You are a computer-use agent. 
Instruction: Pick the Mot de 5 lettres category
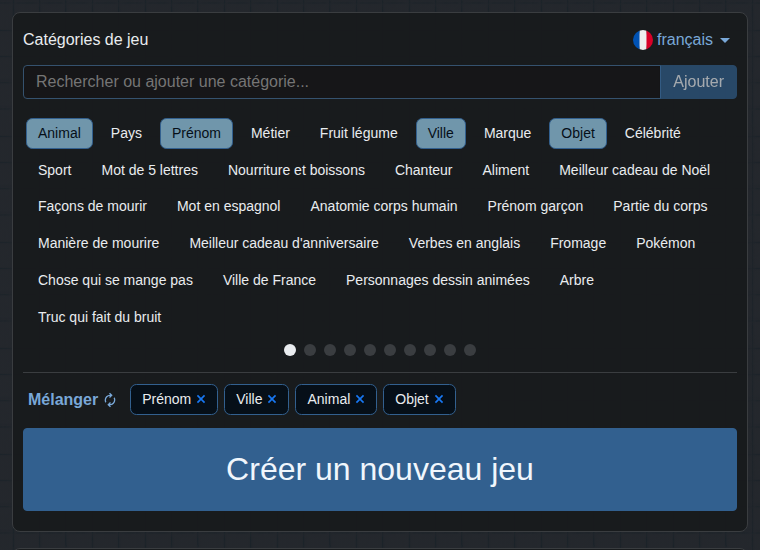tap(150, 170)
